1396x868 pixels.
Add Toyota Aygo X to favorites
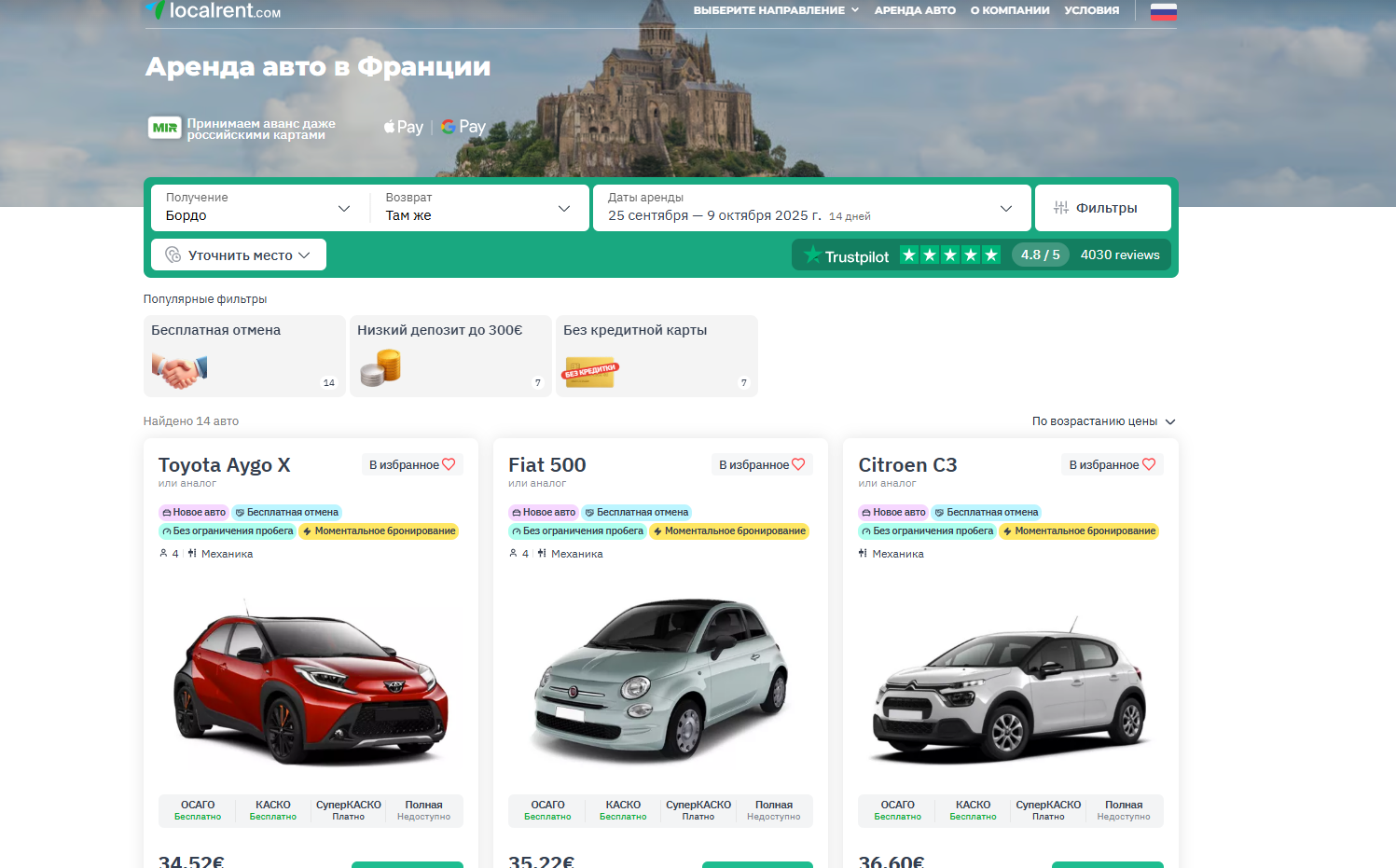click(x=412, y=464)
